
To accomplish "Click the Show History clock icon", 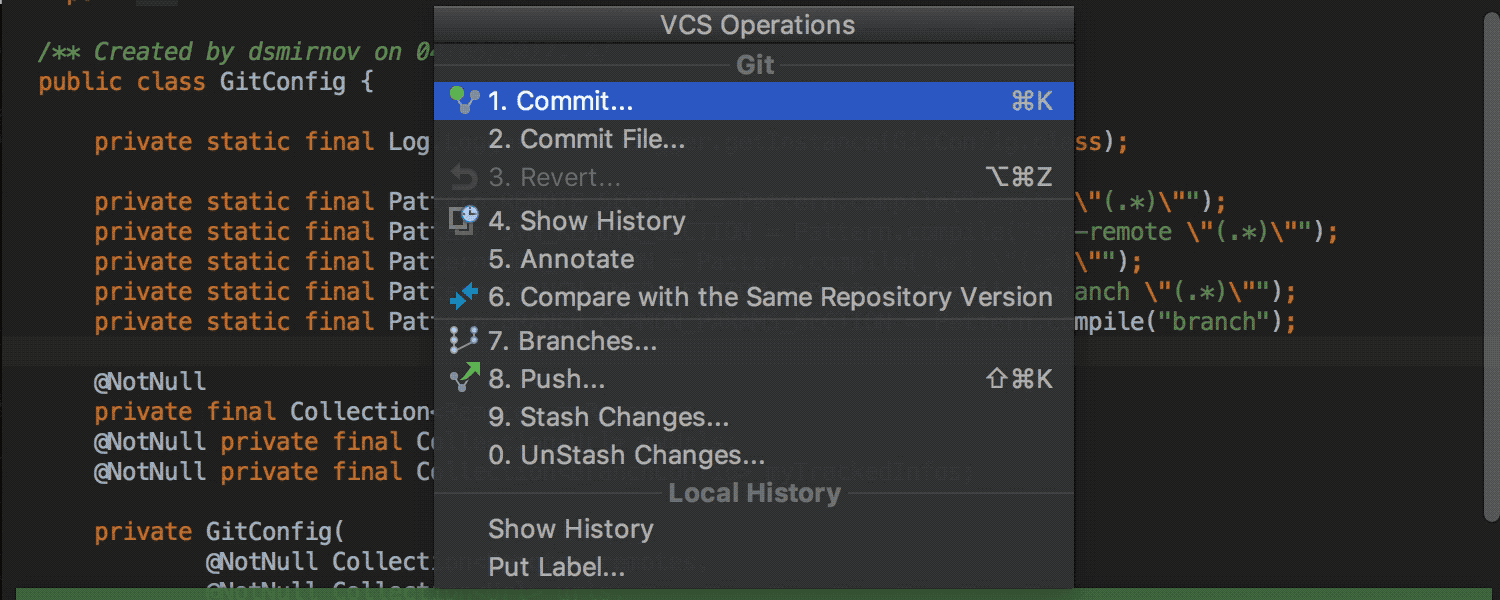I will click(464, 220).
